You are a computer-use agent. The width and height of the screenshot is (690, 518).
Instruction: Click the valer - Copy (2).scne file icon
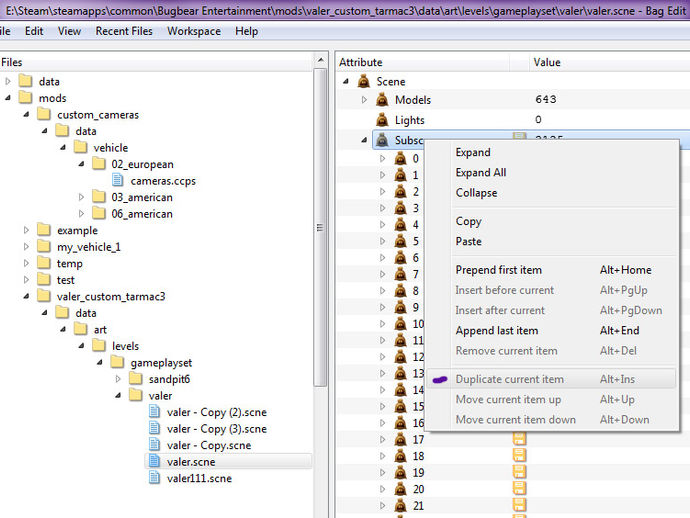[154, 412]
